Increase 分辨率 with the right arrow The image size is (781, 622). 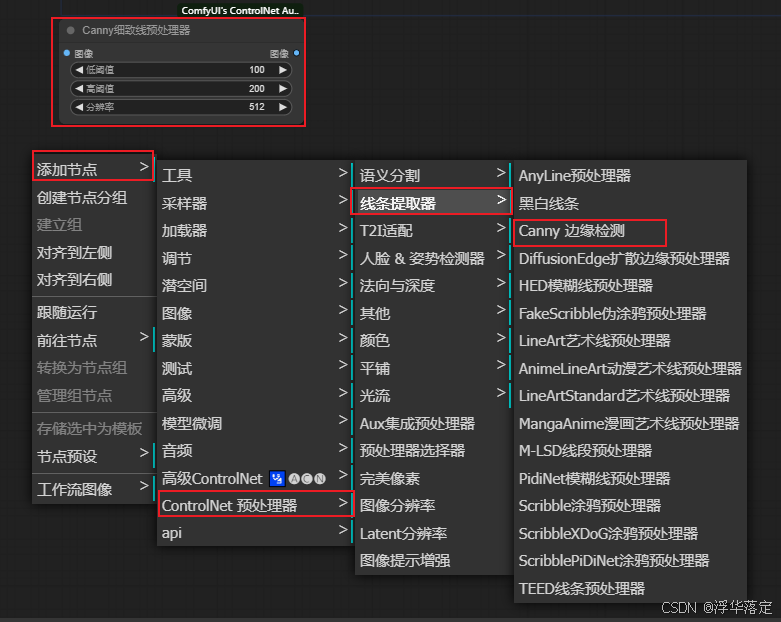(283, 107)
